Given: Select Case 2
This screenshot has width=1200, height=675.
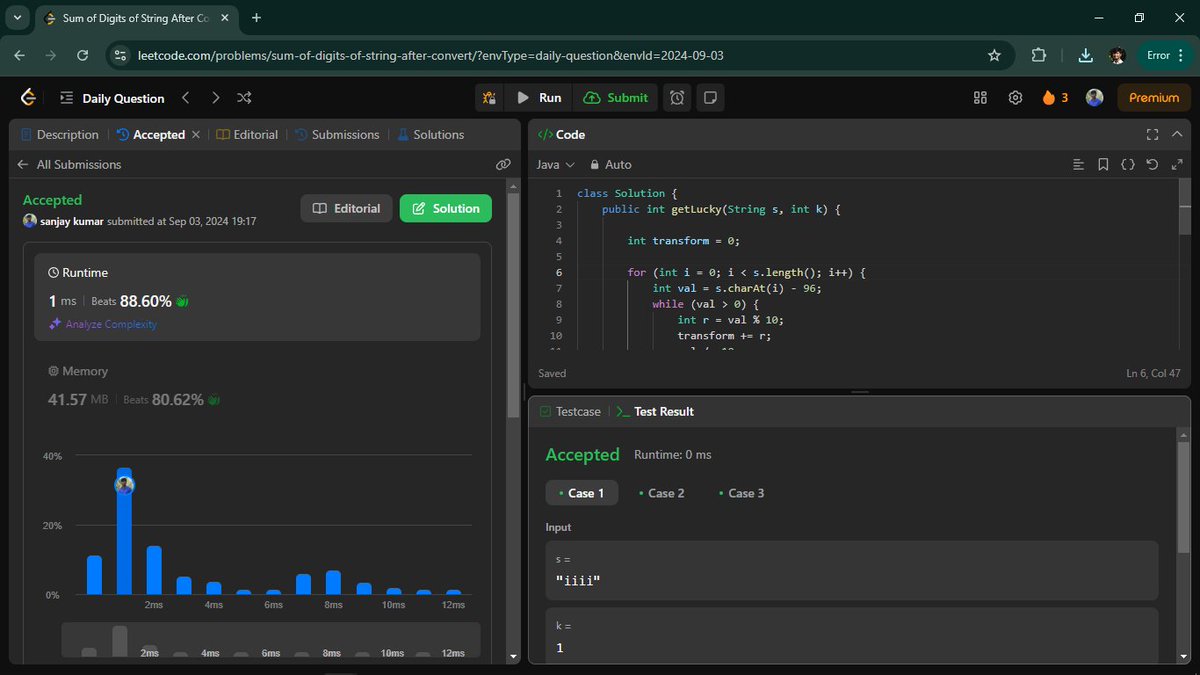Looking at the screenshot, I should coord(662,493).
